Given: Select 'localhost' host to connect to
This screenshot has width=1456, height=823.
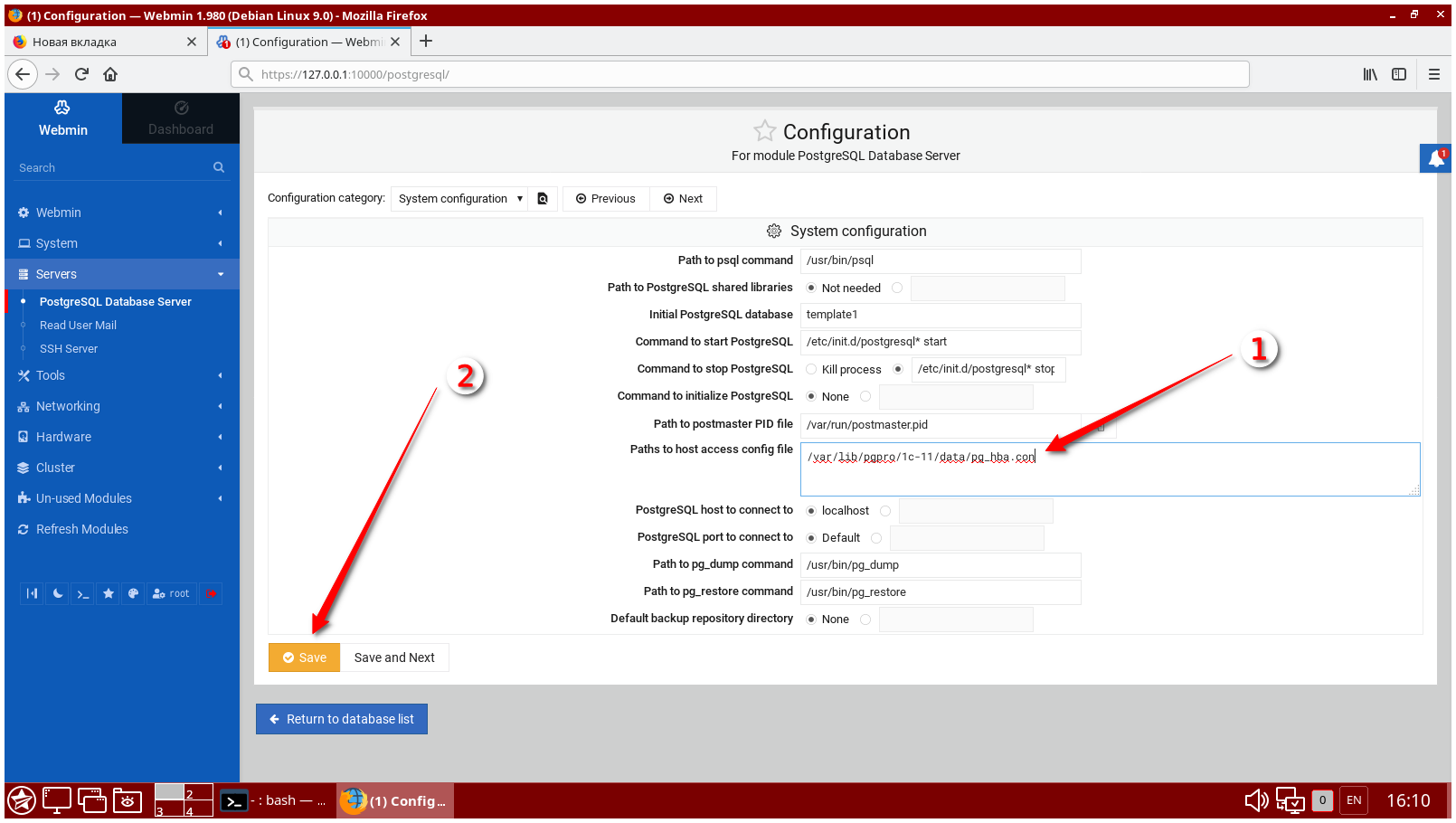Looking at the screenshot, I should [x=811, y=511].
